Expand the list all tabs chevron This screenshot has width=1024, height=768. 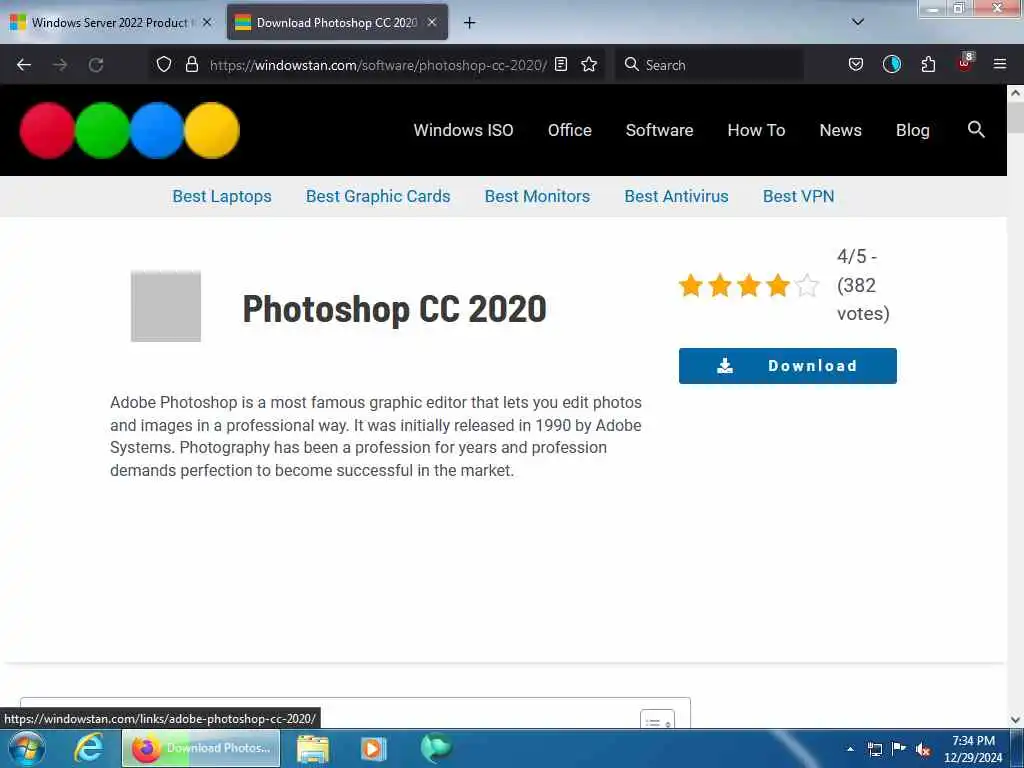point(858,22)
